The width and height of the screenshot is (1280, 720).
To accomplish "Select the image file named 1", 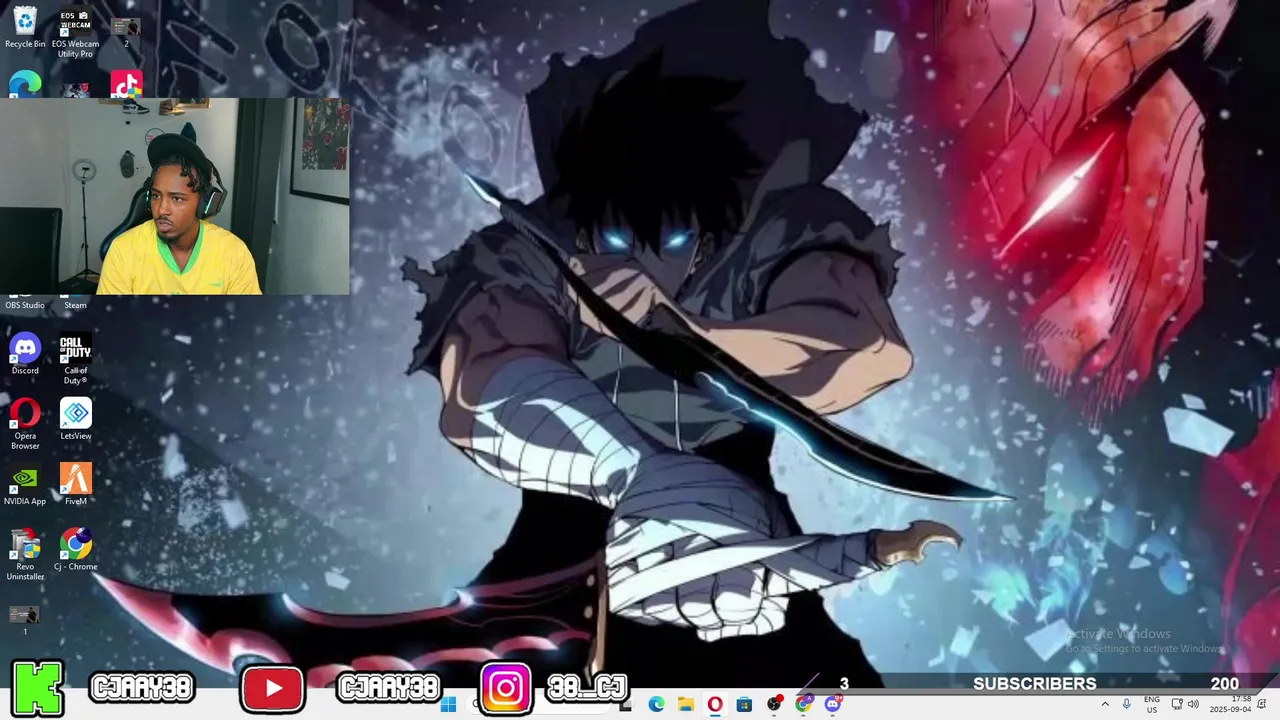I will pos(25,620).
